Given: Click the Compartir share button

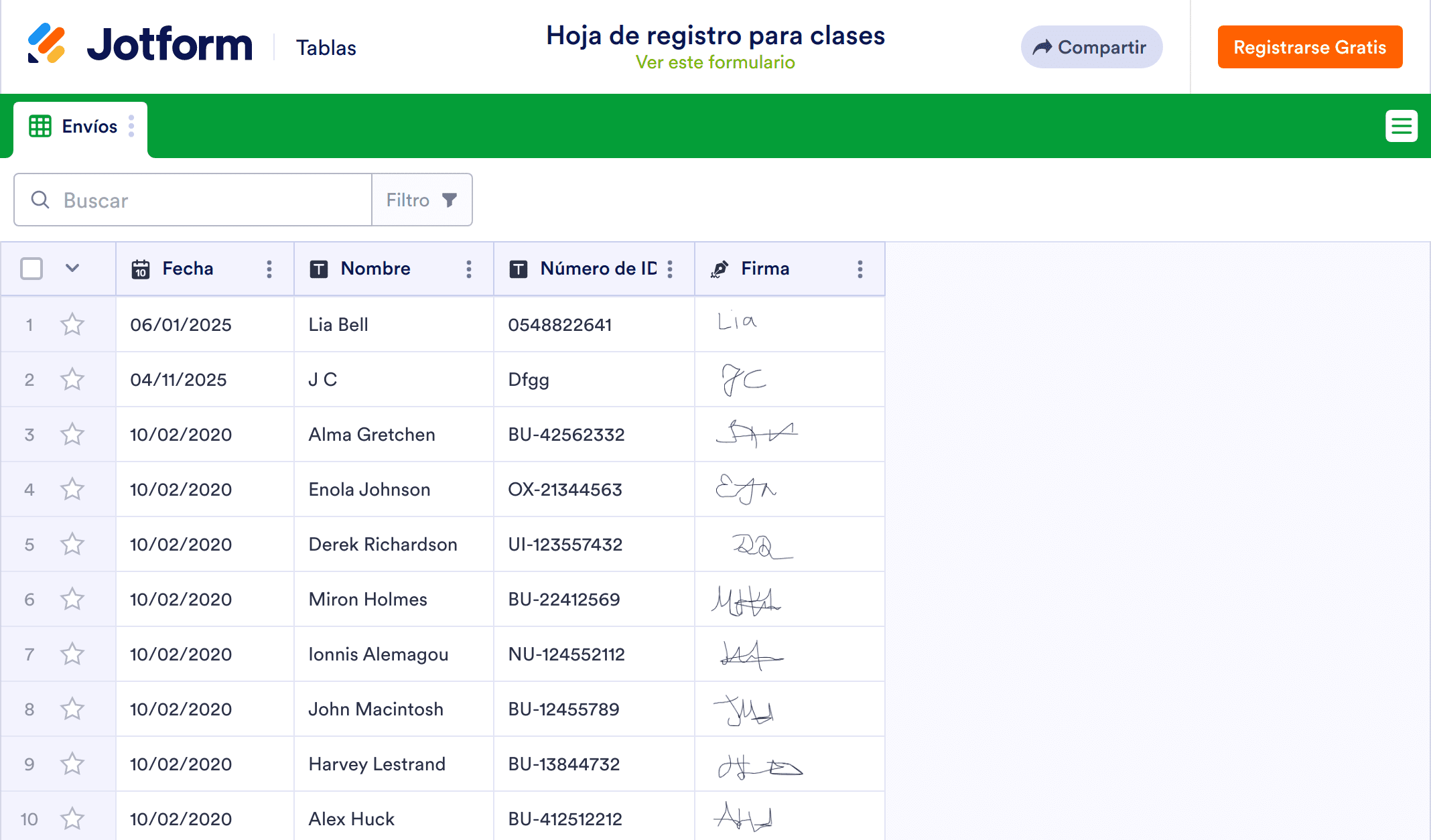Looking at the screenshot, I should pyautogui.click(x=1091, y=47).
